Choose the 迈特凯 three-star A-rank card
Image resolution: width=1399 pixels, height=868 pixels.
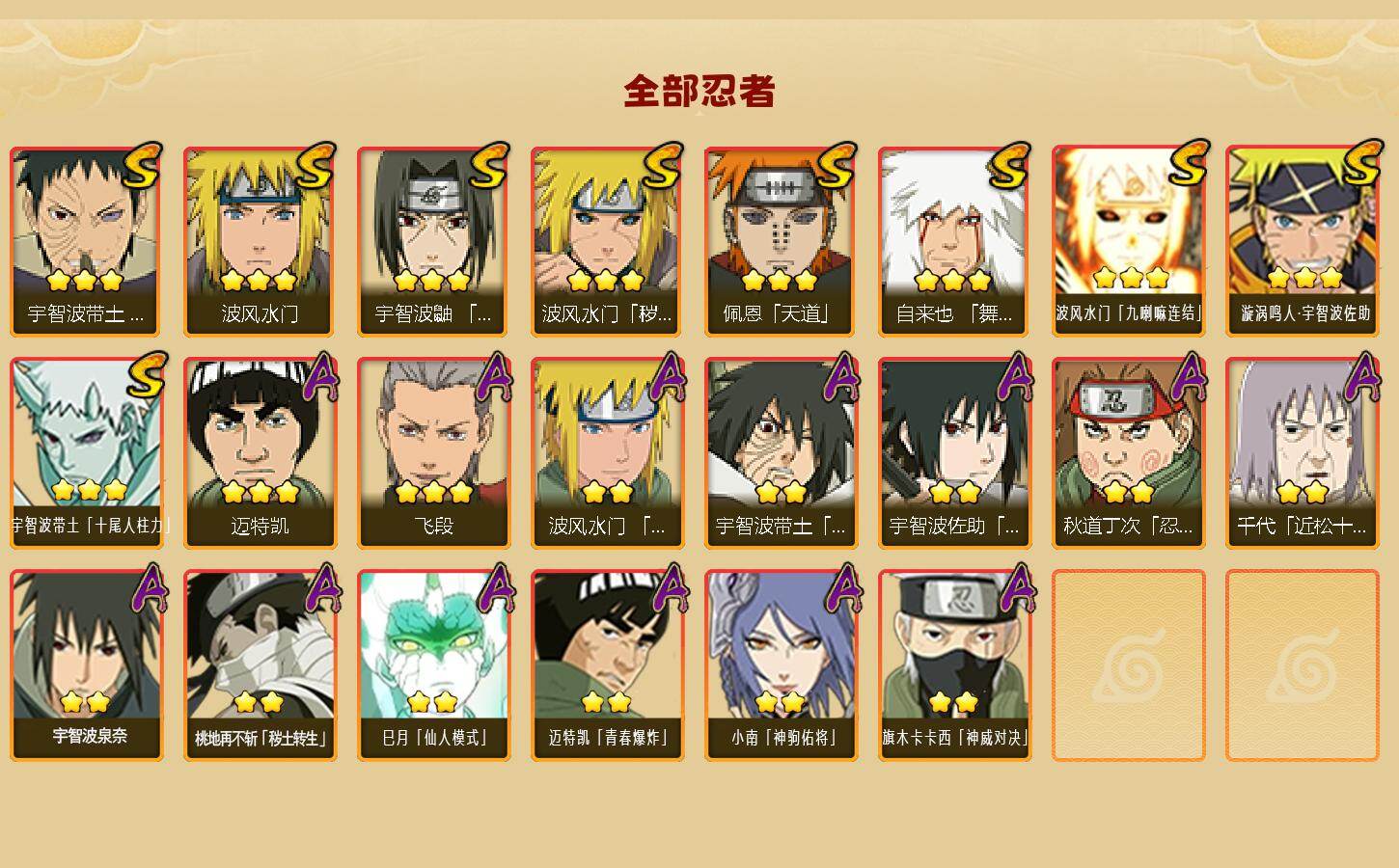(260, 453)
